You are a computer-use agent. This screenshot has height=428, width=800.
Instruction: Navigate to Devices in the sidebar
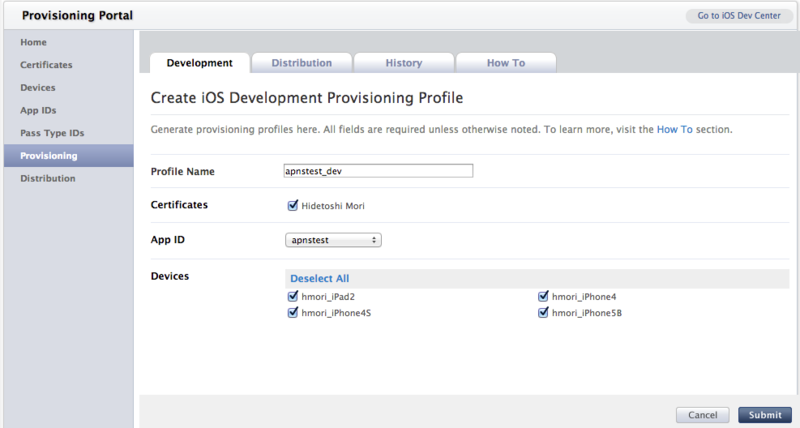38,88
